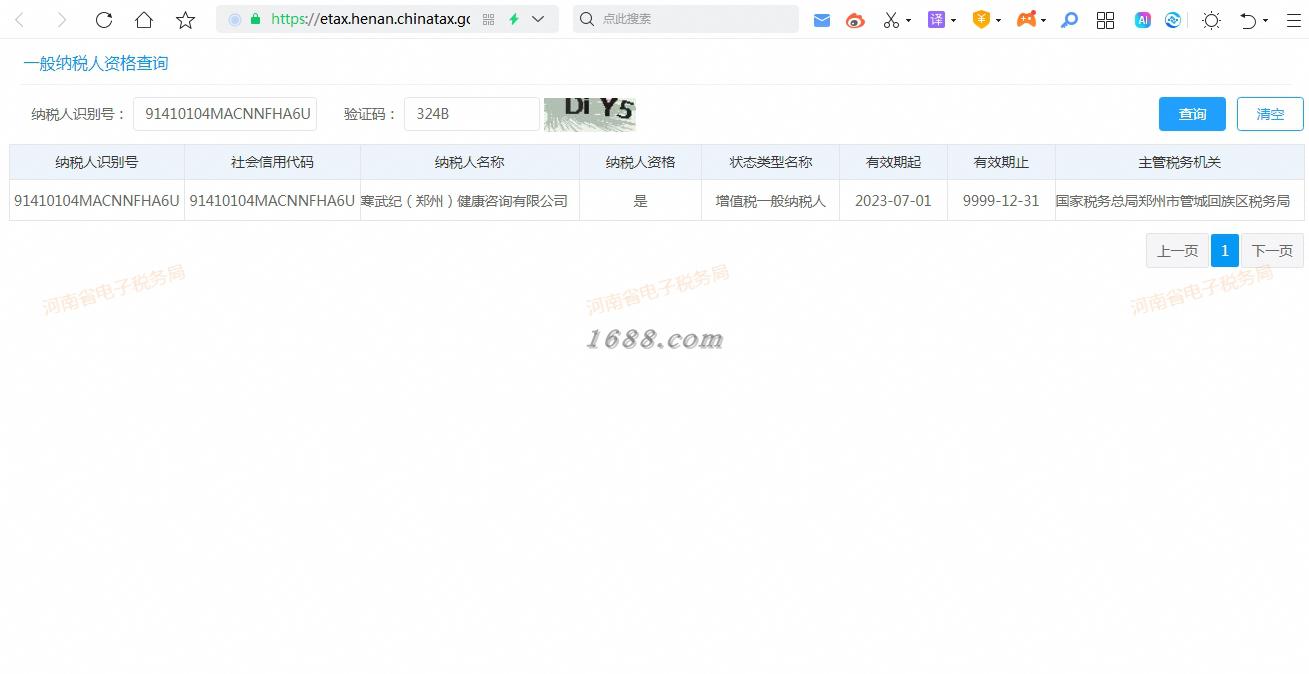Click the 纳税人识别号 input field

(225, 114)
